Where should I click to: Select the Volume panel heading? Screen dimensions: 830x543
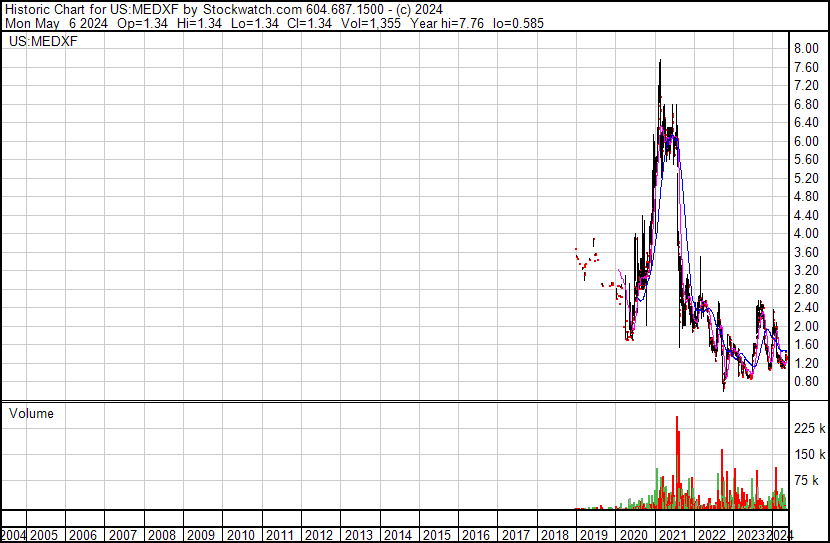click(x=31, y=413)
